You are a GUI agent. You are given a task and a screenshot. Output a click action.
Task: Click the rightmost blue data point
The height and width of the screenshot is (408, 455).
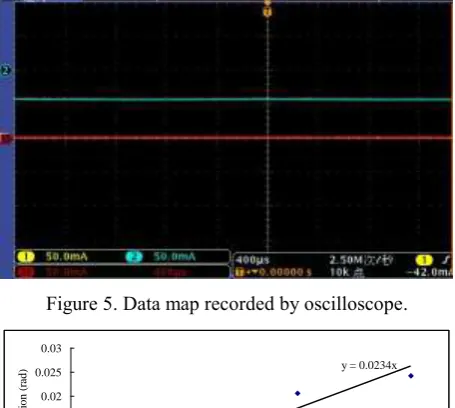point(411,376)
